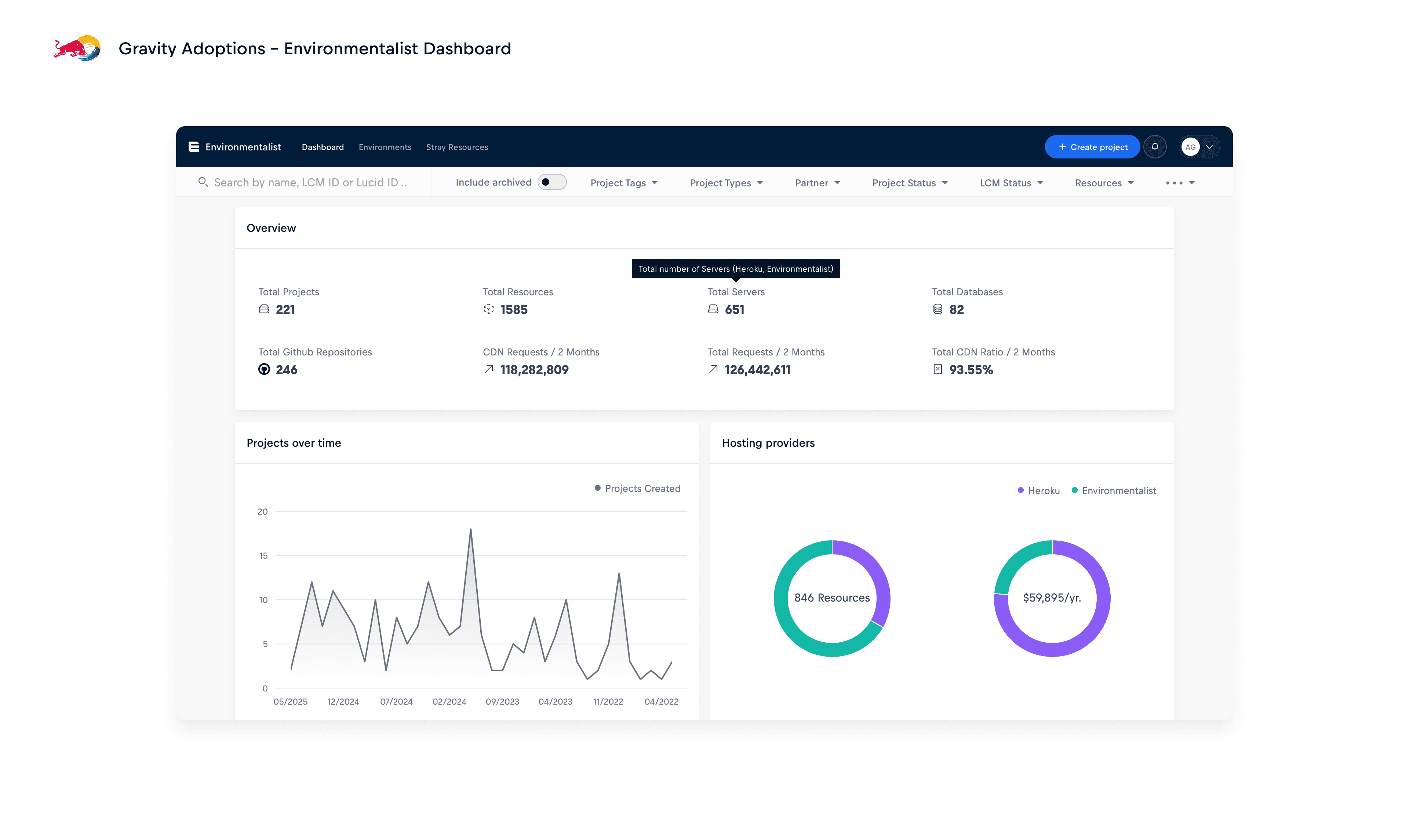Viewport: 1409px width, 840px height.
Task: Go to the Environments tab
Action: (385, 147)
